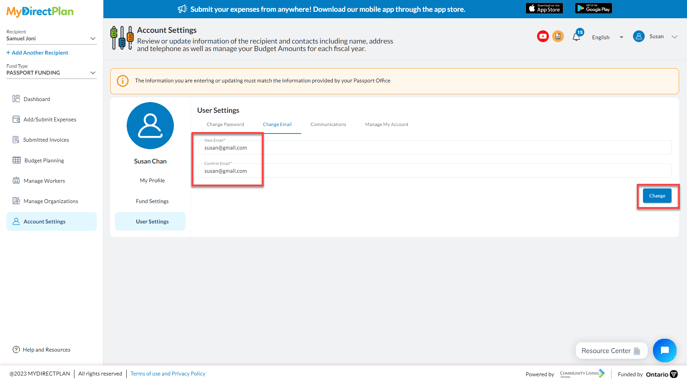Open the Resource Center button
687x383 pixels.
click(611, 351)
